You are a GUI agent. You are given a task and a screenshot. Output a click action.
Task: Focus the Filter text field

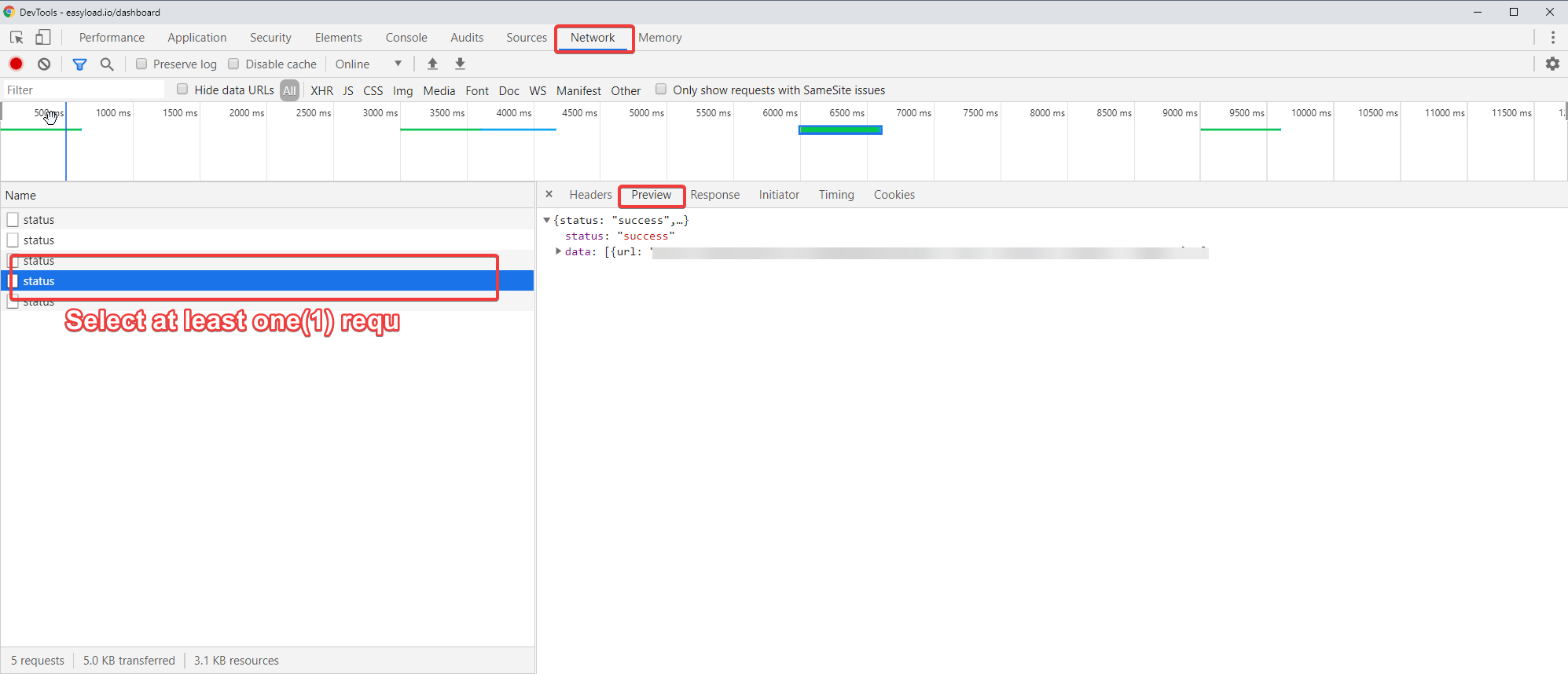(x=84, y=90)
